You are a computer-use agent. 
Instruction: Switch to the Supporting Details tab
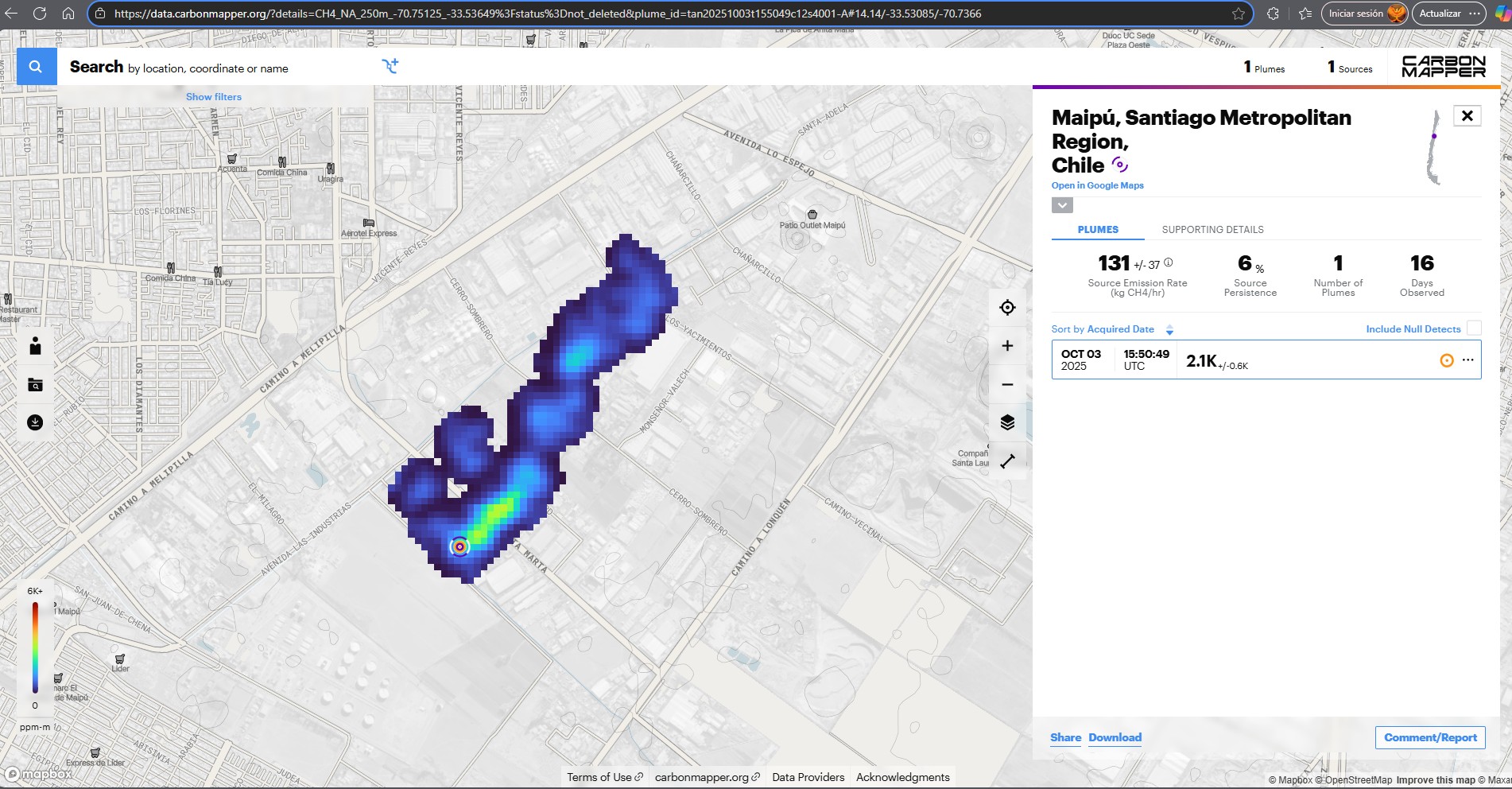tap(1212, 230)
